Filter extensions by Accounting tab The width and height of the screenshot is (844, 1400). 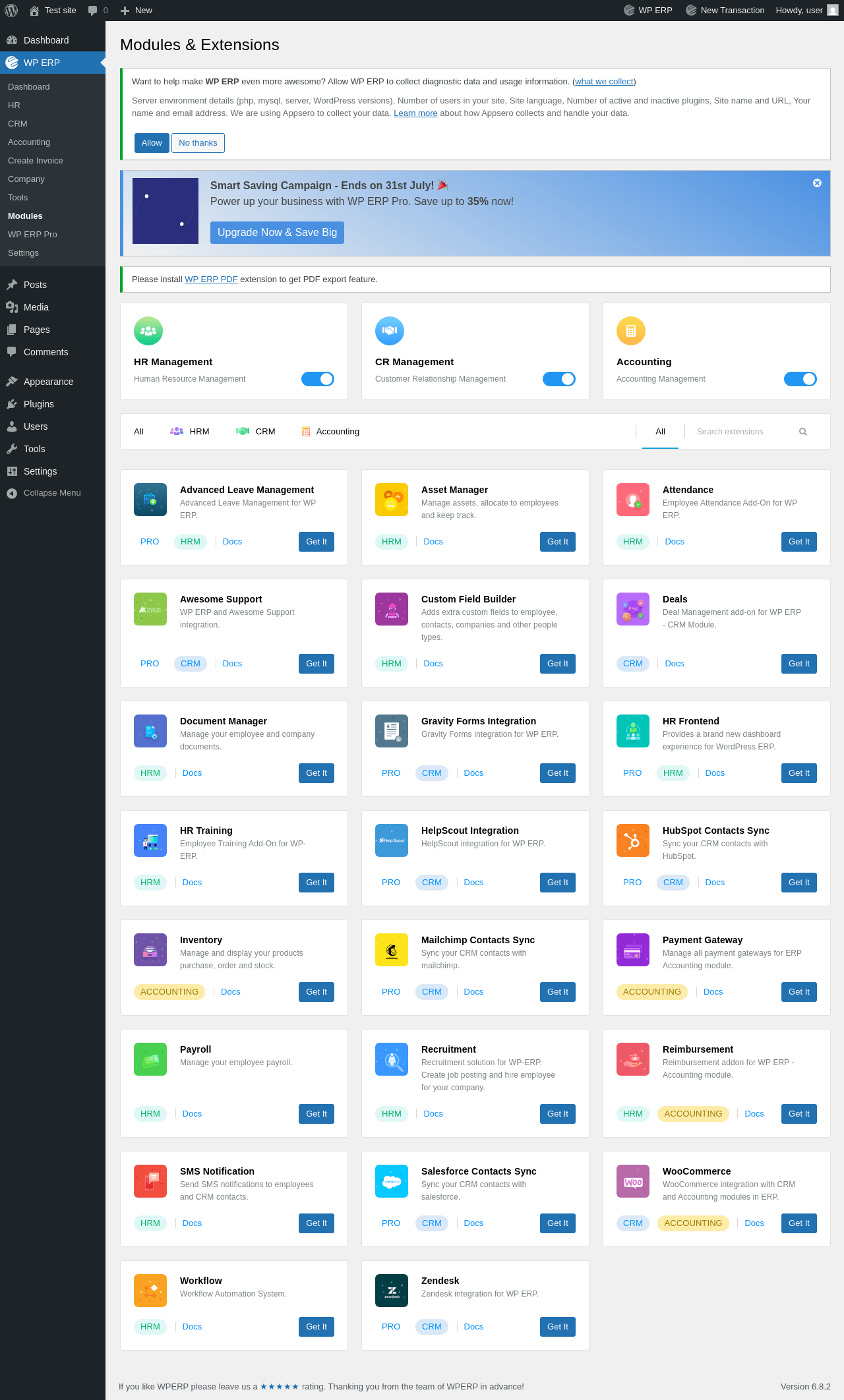[331, 432]
